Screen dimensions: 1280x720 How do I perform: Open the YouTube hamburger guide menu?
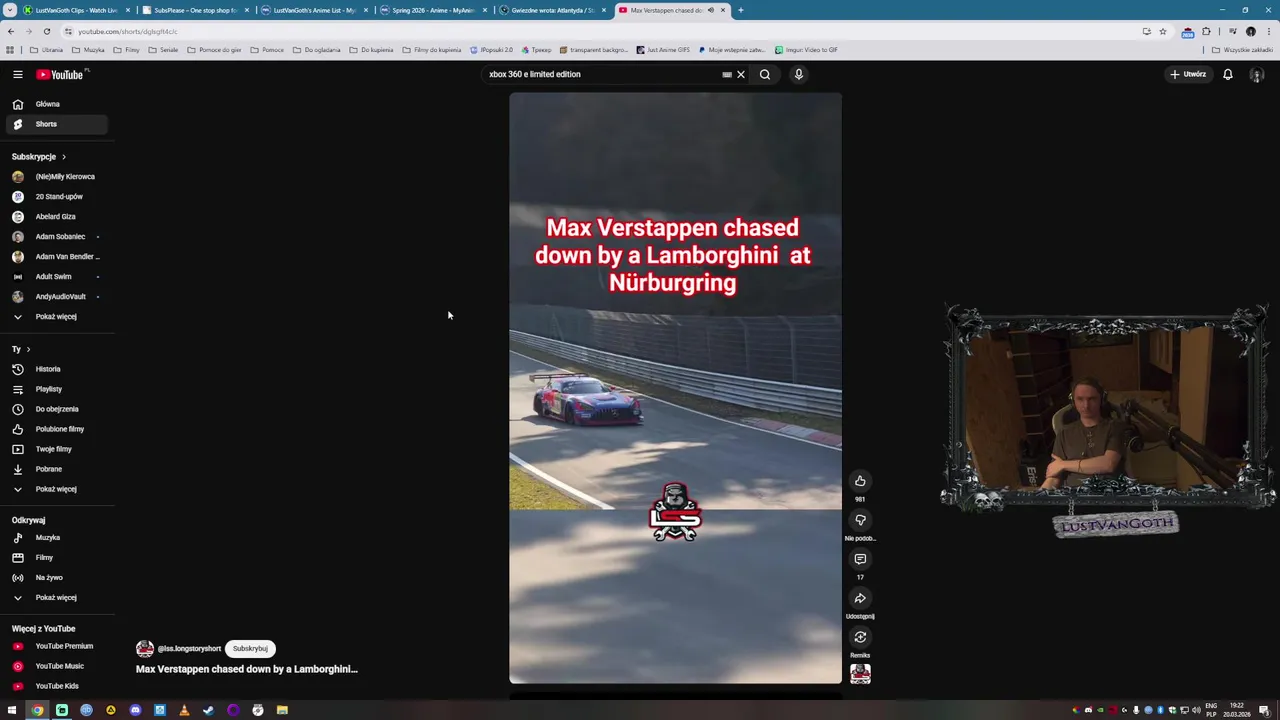[17, 74]
